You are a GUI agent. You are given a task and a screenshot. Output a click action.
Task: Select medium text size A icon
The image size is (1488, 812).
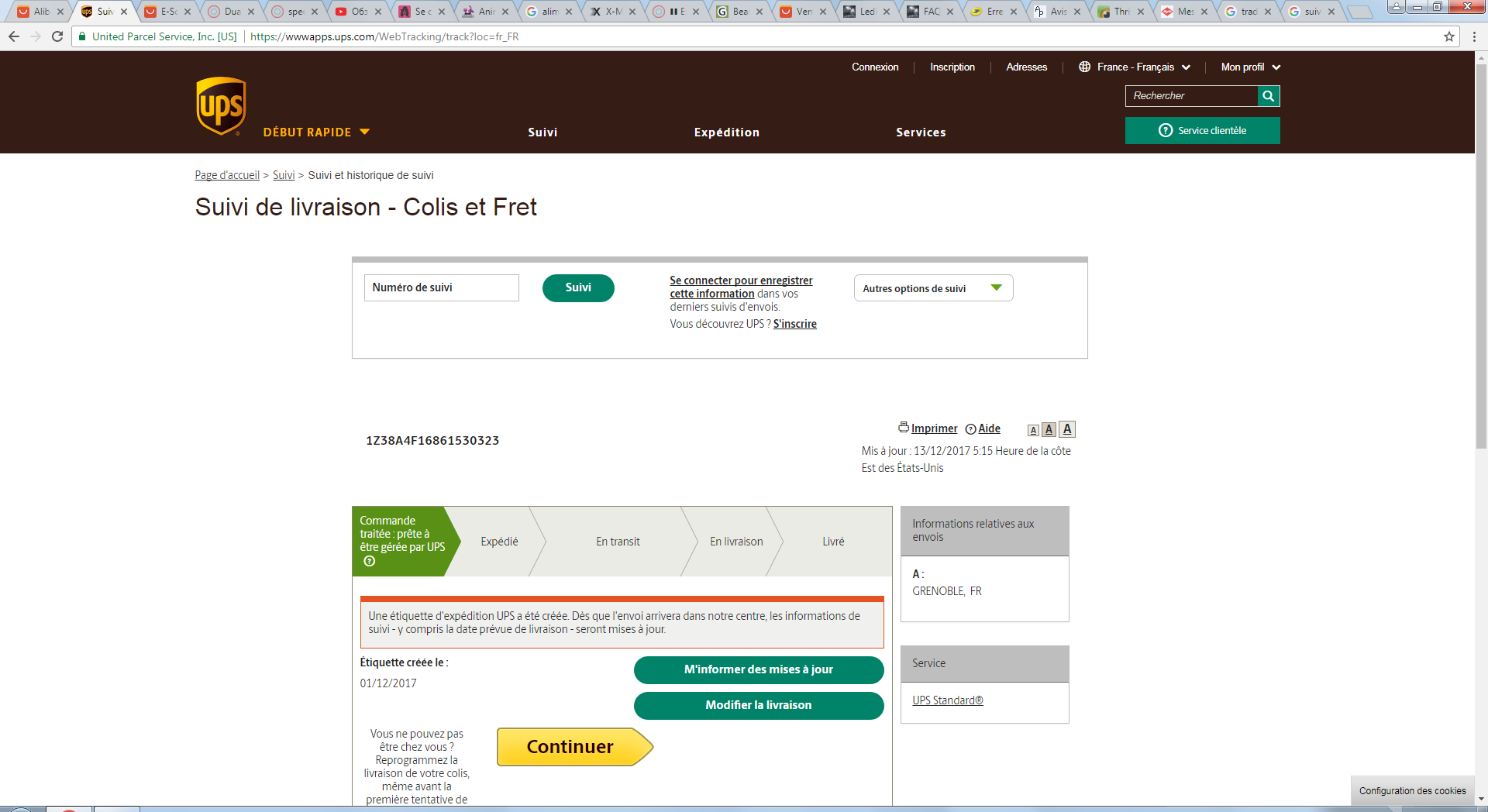click(x=1049, y=429)
